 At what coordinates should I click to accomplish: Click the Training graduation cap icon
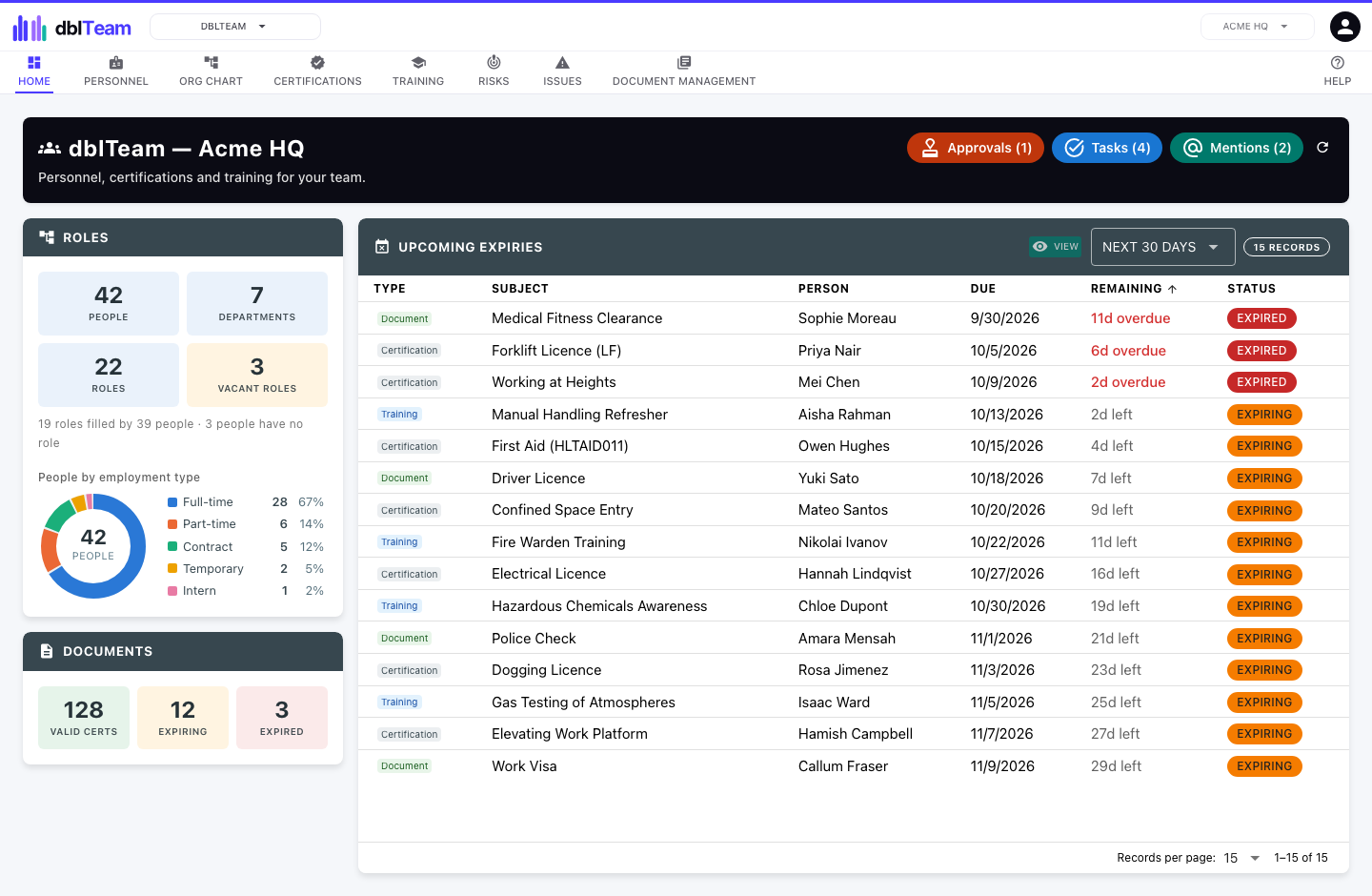coord(418,63)
